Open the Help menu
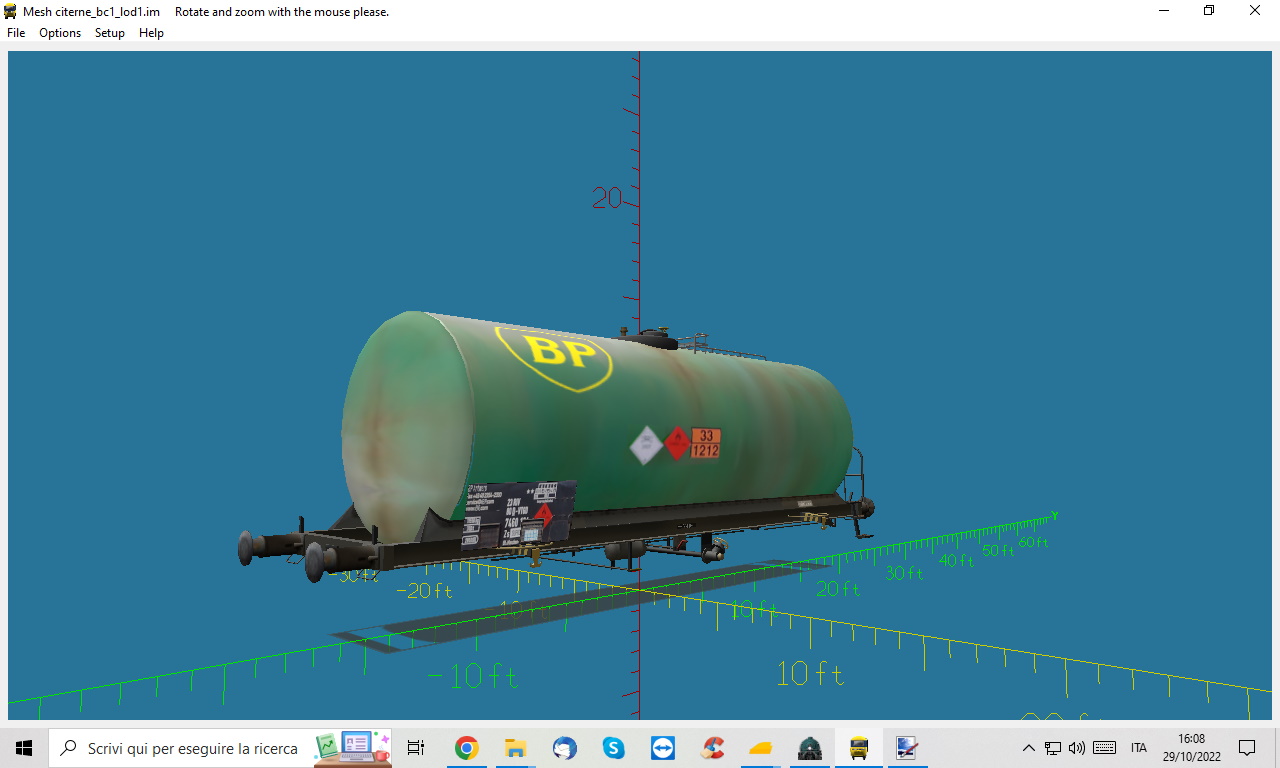 151,33
